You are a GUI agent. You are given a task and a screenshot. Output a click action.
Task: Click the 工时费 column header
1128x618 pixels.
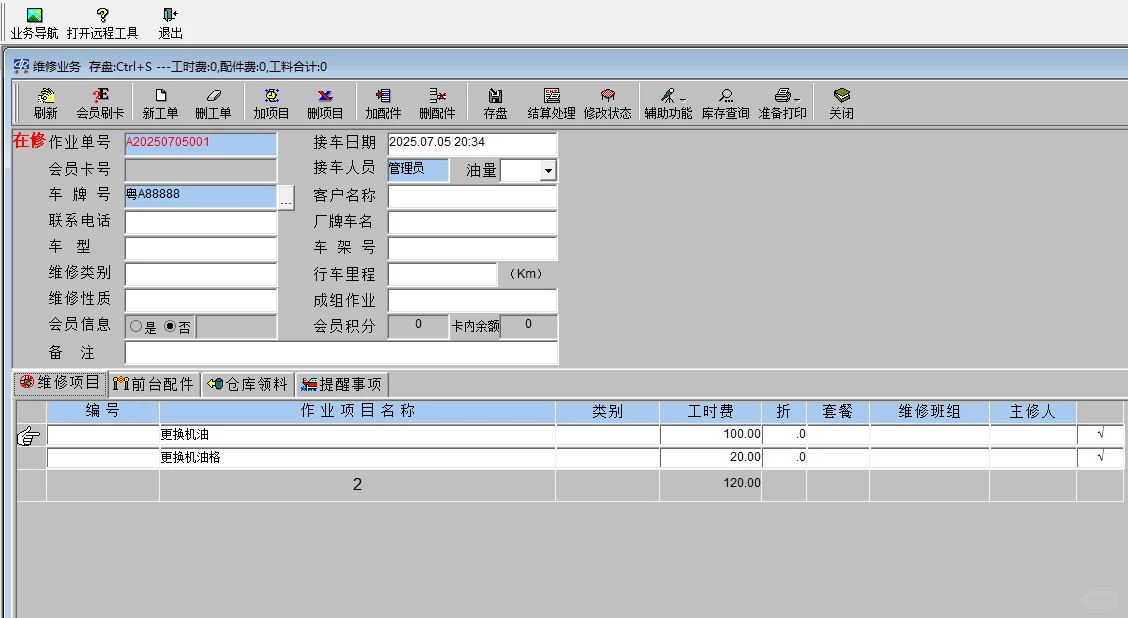pyautogui.click(x=710, y=412)
